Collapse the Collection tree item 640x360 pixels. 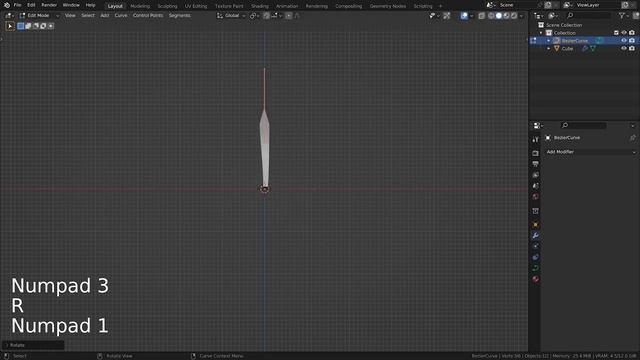pos(541,33)
